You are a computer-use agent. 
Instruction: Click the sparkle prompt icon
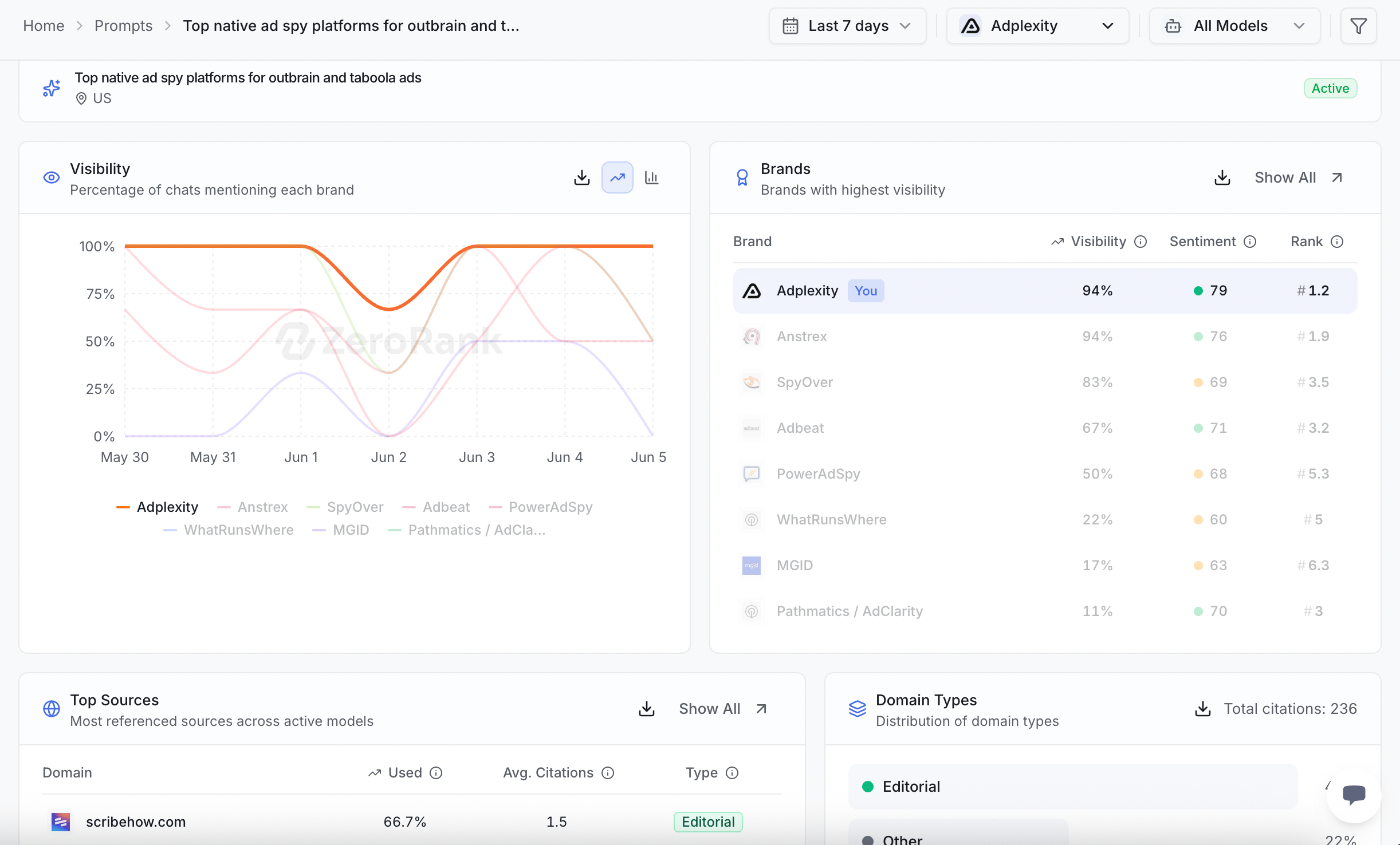tap(52, 88)
